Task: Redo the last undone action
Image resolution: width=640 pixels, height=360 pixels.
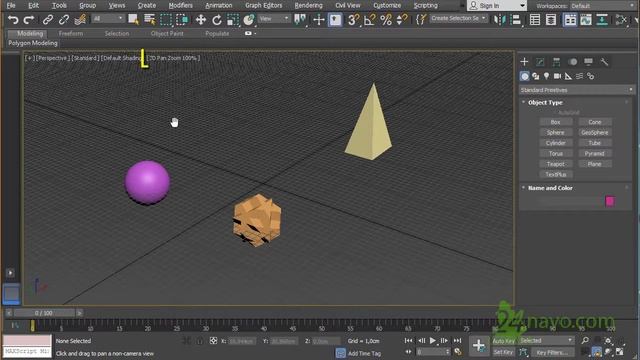Action: [29, 19]
